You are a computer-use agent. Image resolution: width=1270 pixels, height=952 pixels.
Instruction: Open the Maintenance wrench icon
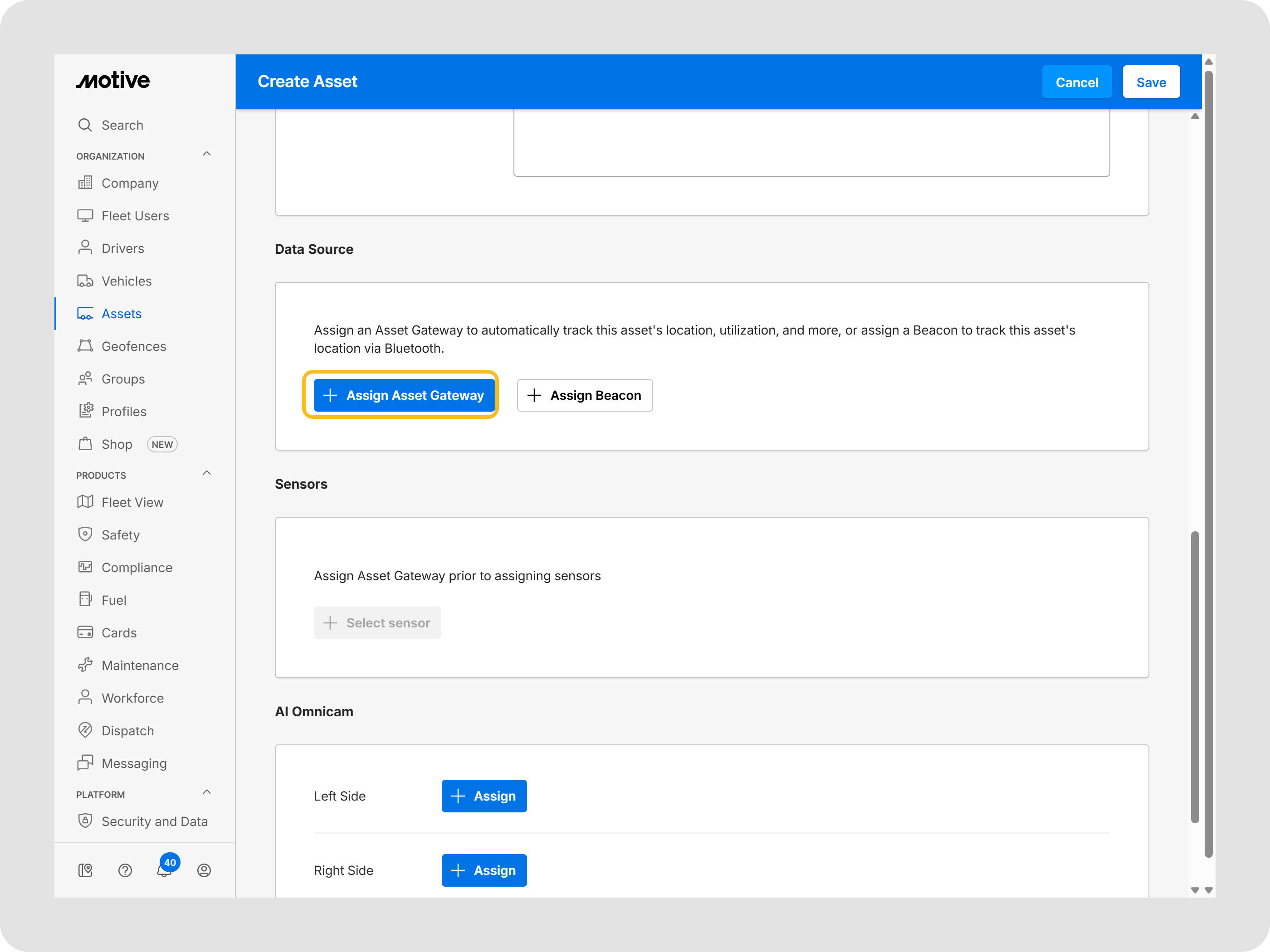tap(85, 665)
